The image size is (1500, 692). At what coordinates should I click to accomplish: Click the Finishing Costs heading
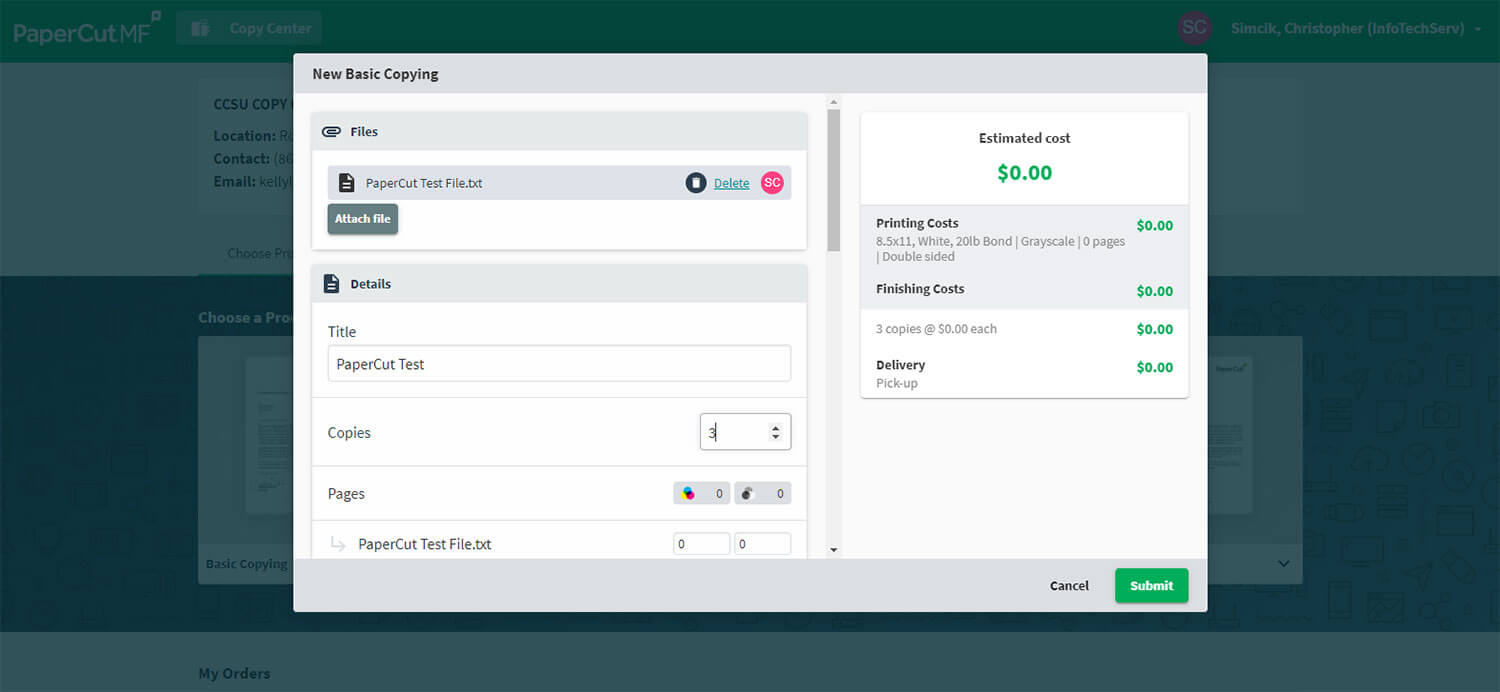click(x=920, y=289)
